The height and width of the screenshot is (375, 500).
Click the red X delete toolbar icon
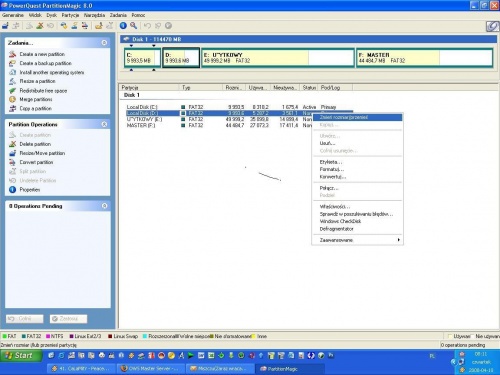tap(40, 25)
